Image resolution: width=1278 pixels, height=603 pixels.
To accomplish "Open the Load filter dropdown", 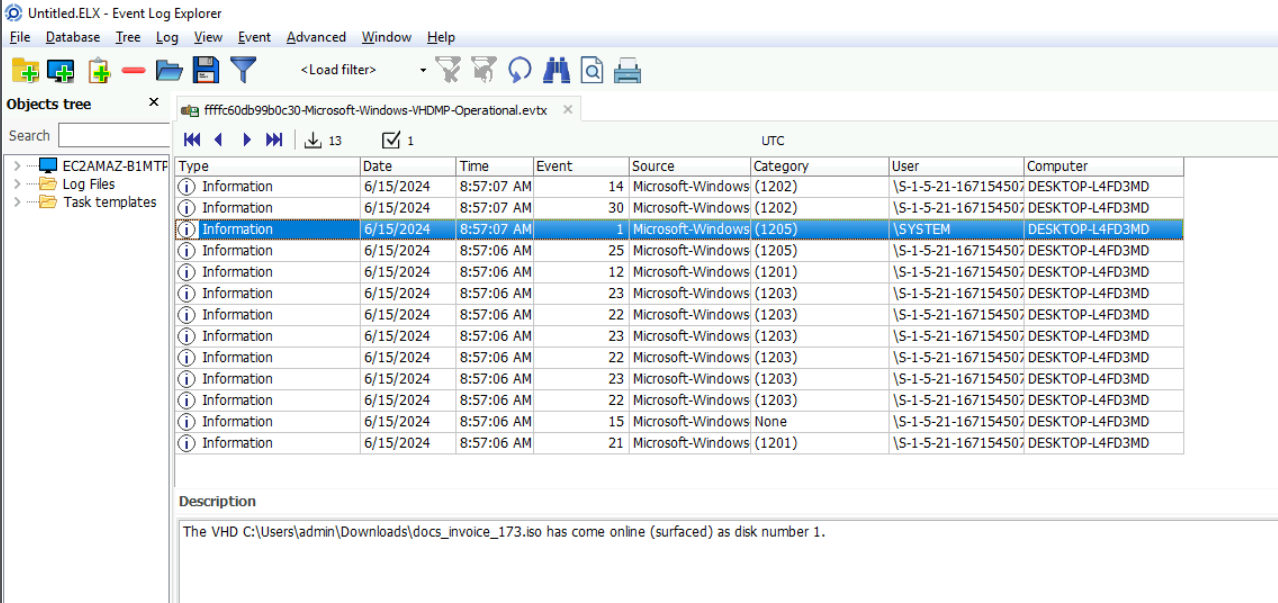I will click(423, 70).
